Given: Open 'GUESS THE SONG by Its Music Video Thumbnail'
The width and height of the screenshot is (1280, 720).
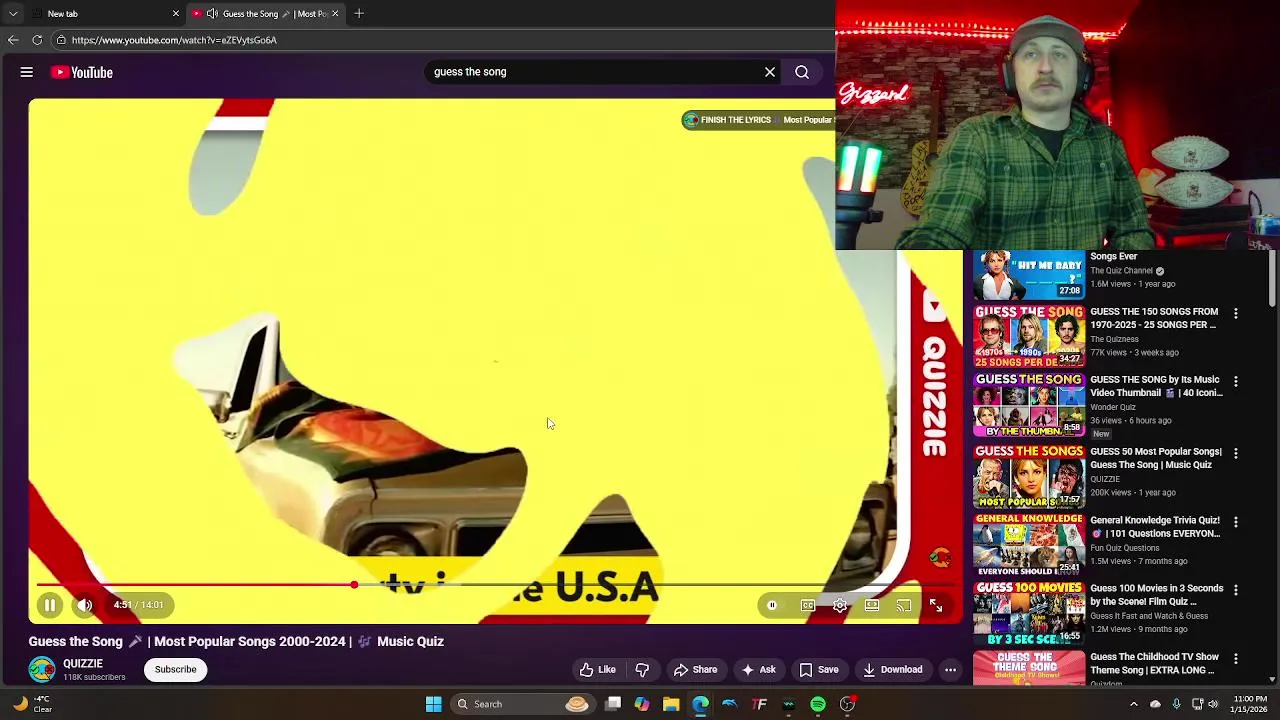Looking at the screenshot, I should point(1156,386).
